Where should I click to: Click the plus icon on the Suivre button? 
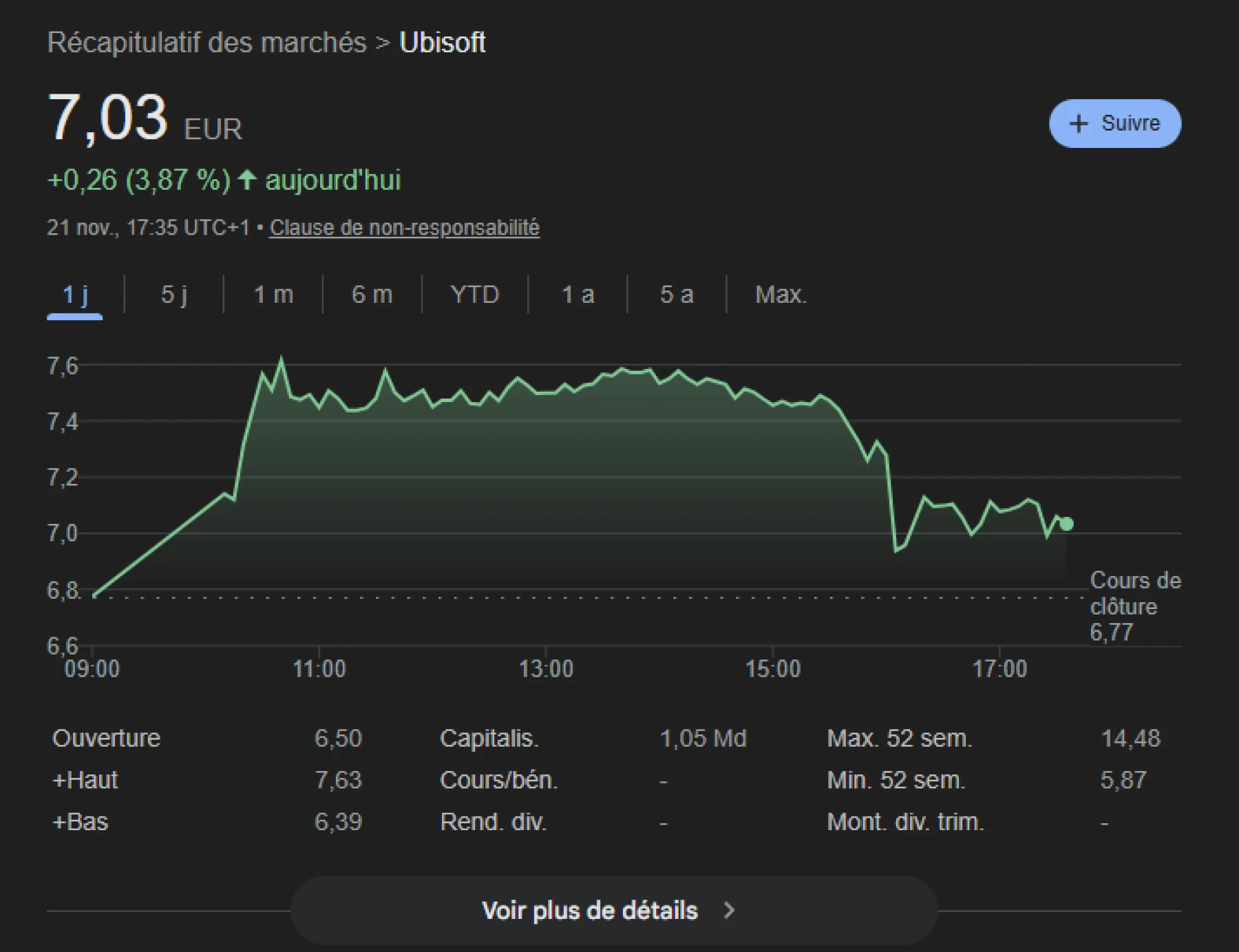[1079, 124]
